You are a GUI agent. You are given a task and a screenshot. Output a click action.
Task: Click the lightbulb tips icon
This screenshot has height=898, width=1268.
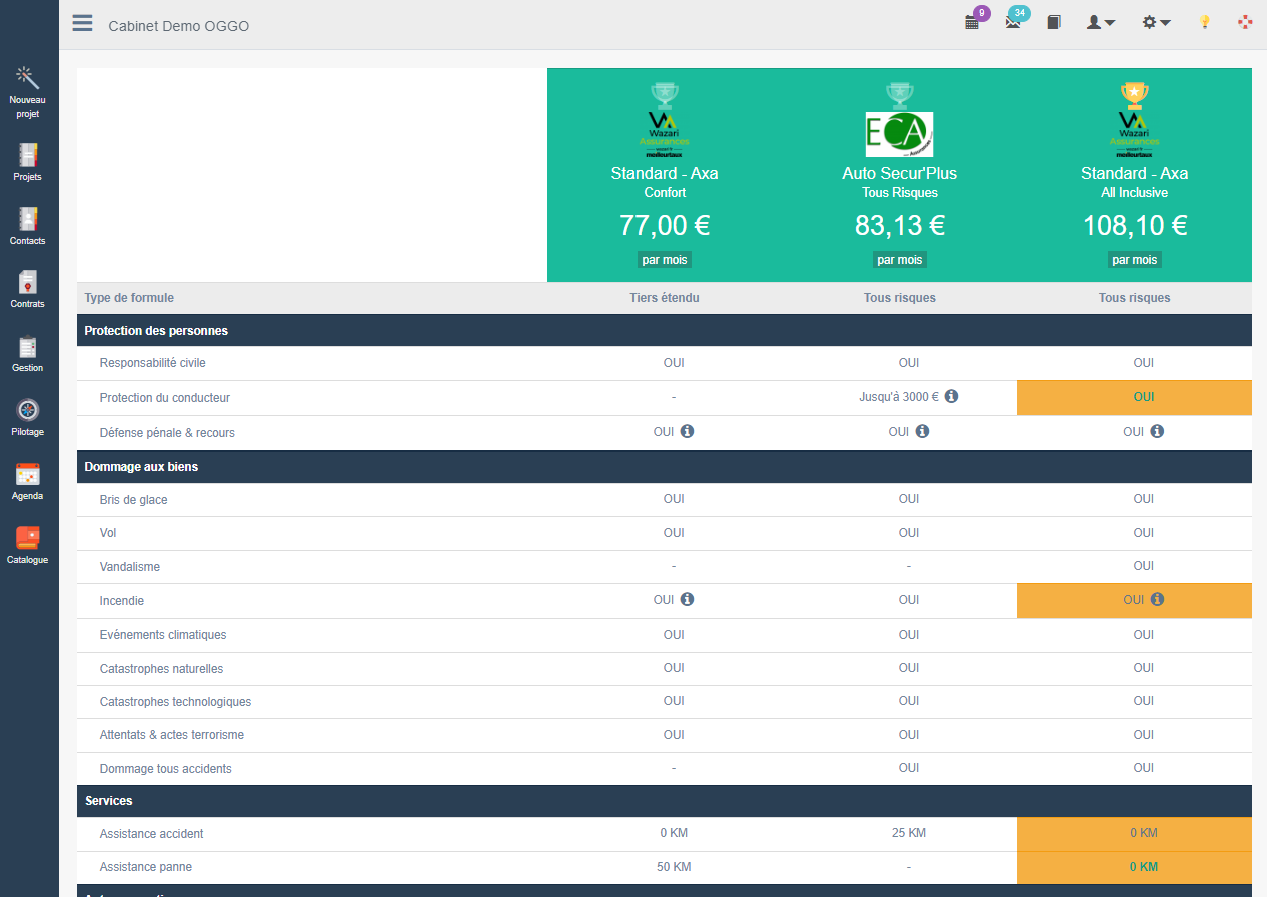click(x=1205, y=22)
